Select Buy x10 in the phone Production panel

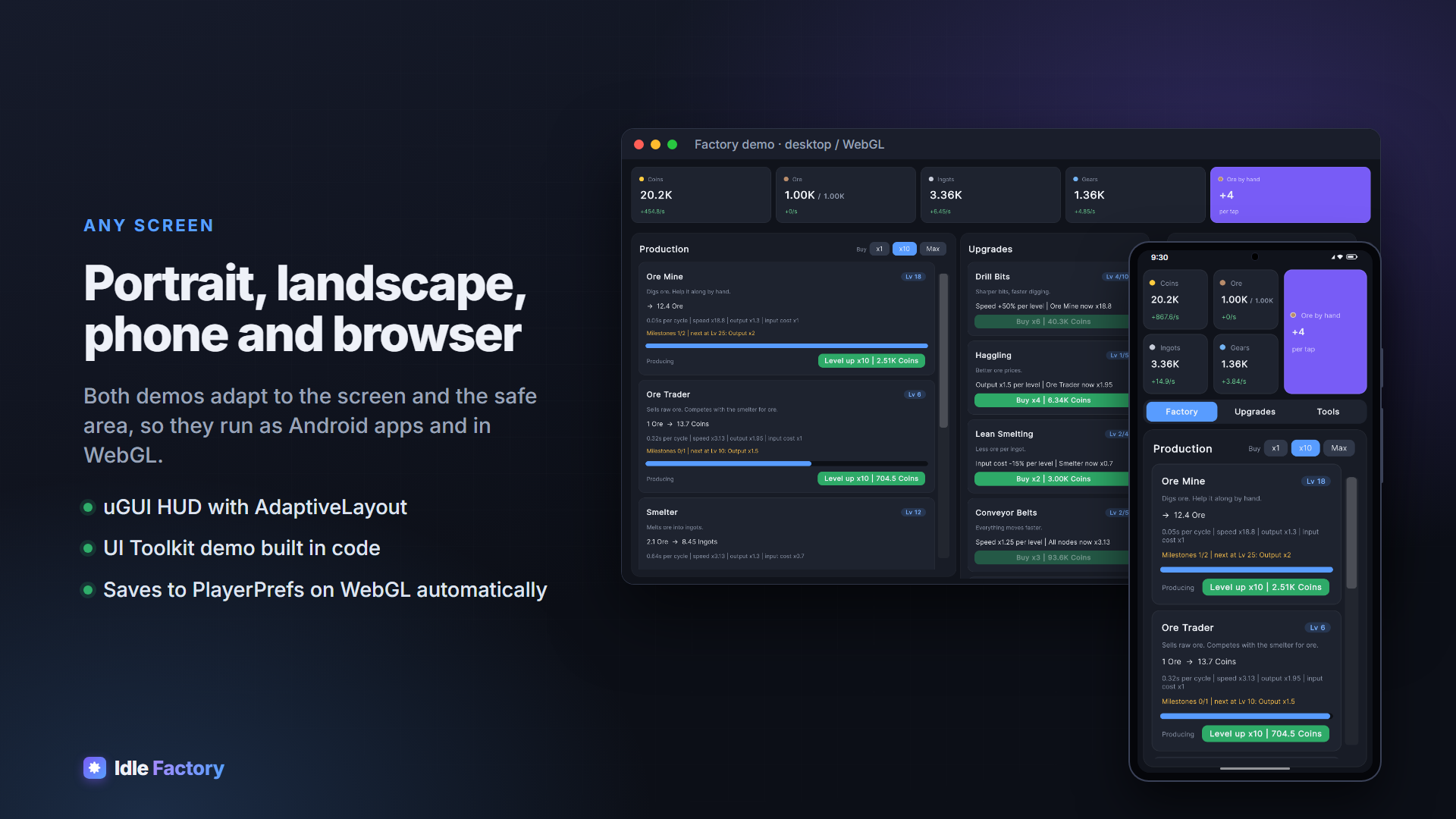pyautogui.click(x=1305, y=448)
